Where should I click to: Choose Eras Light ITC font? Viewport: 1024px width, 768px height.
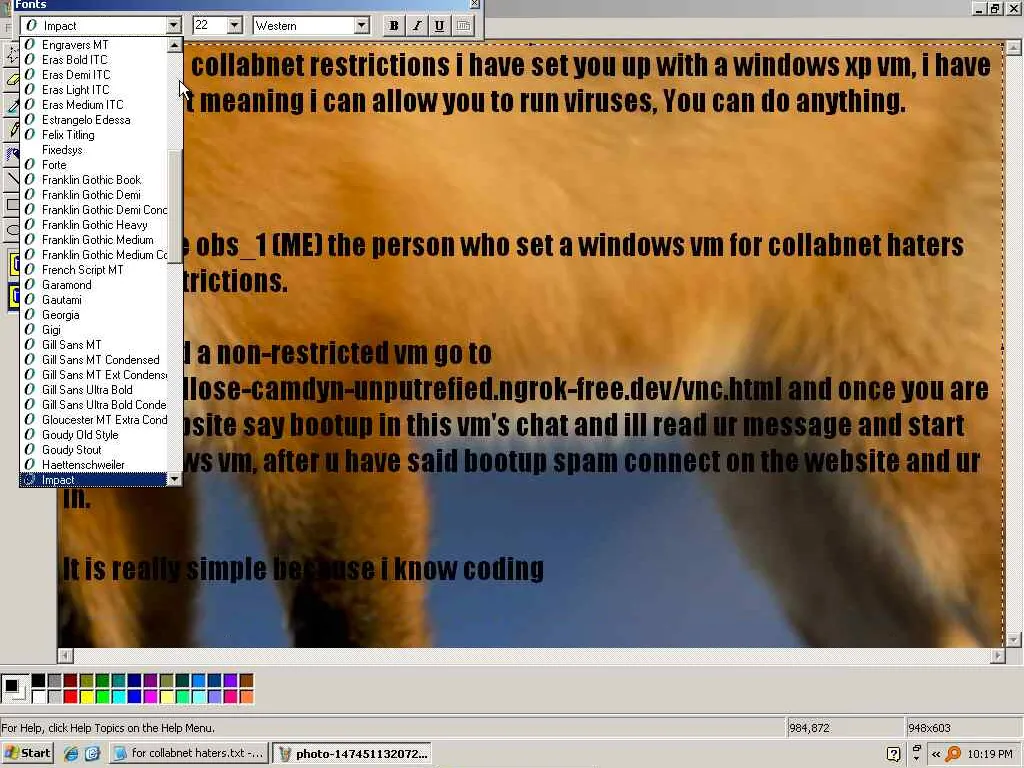click(93, 89)
